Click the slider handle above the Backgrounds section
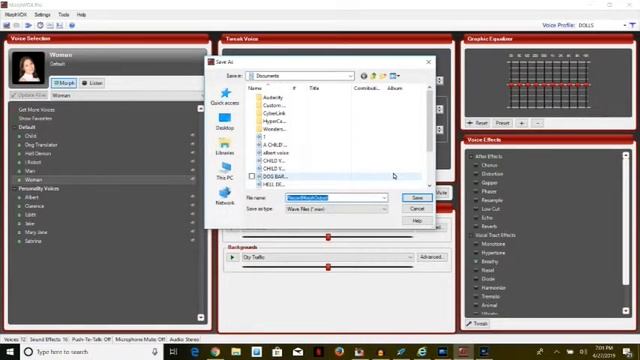 pyautogui.click(x=328, y=237)
